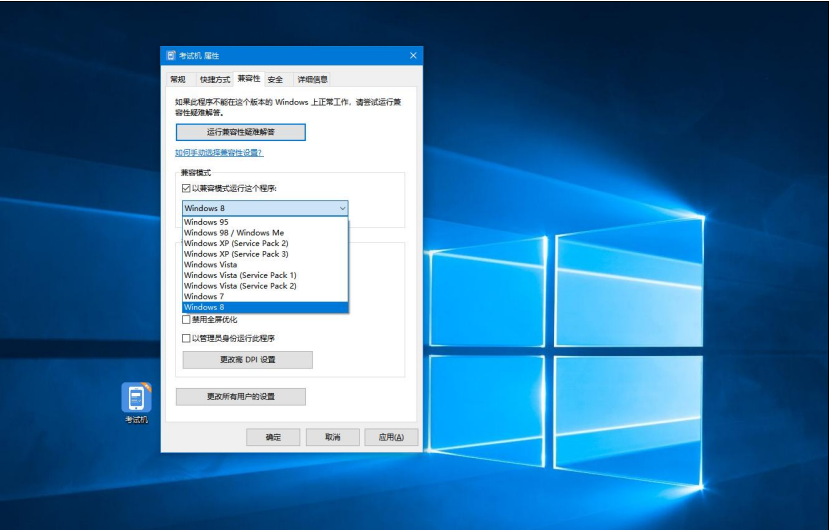Viewport: 829px width, 530px height.
Task: Click 更改所有用户的设置 button
Action: tap(241, 397)
